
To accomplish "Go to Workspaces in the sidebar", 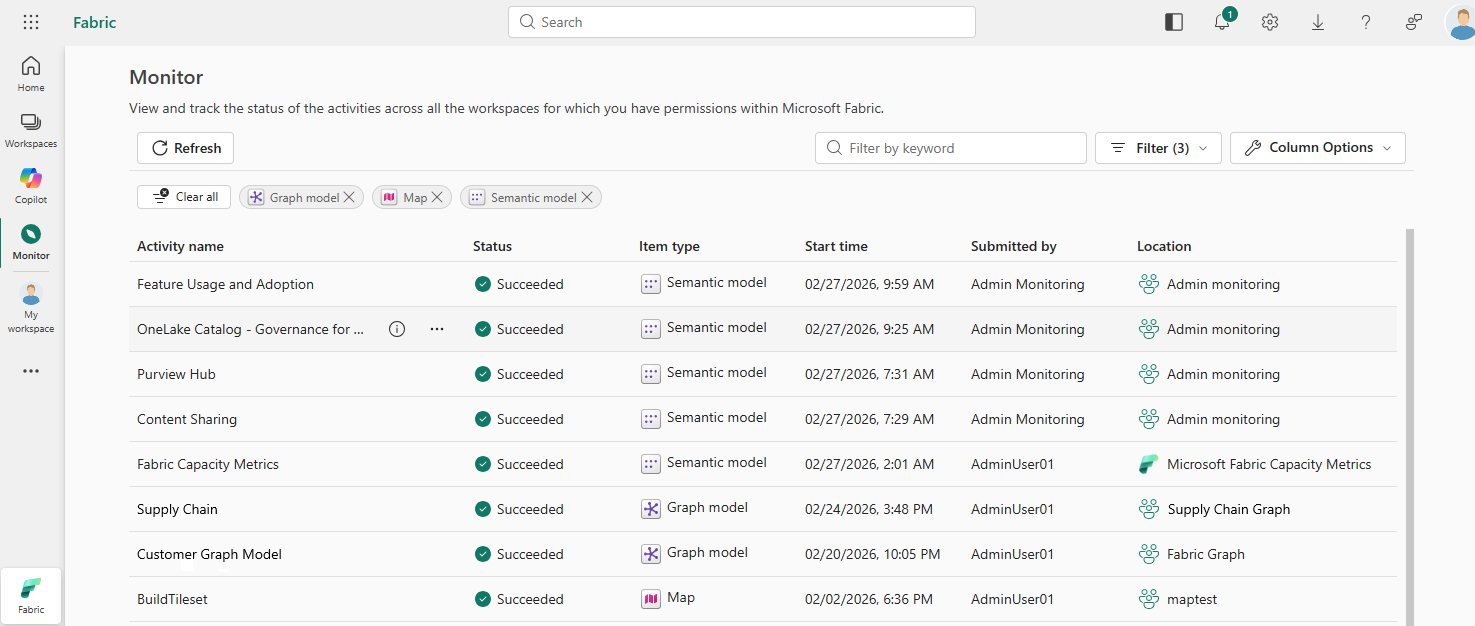I will click(x=31, y=129).
